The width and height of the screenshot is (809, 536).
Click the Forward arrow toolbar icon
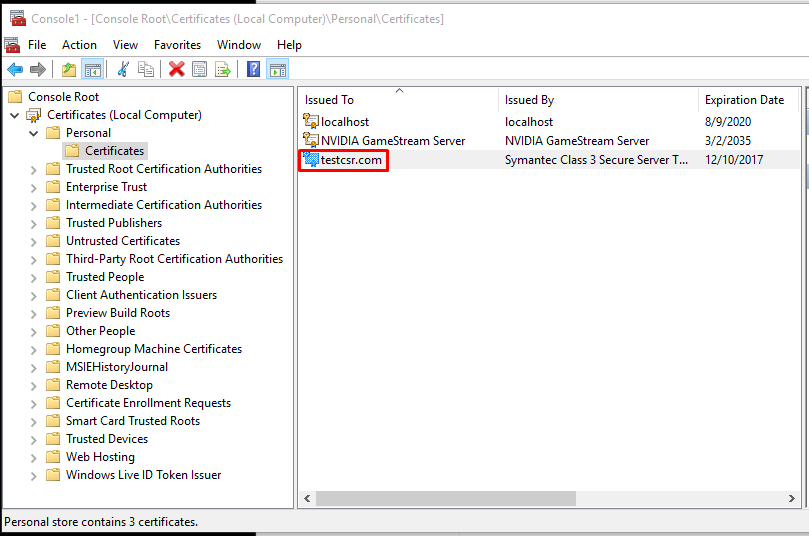[38, 69]
